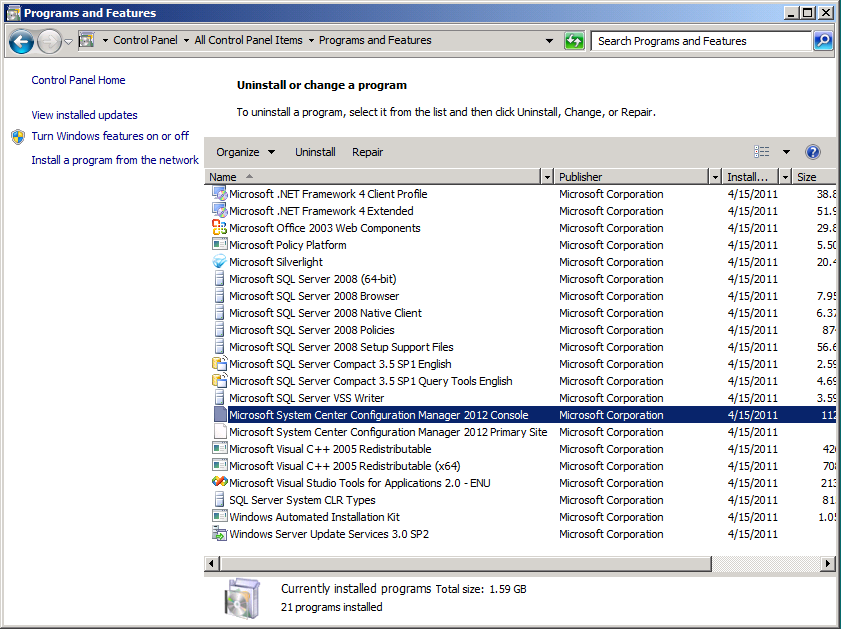Click the Microsoft Policy Platform icon

(x=219, y=245)
